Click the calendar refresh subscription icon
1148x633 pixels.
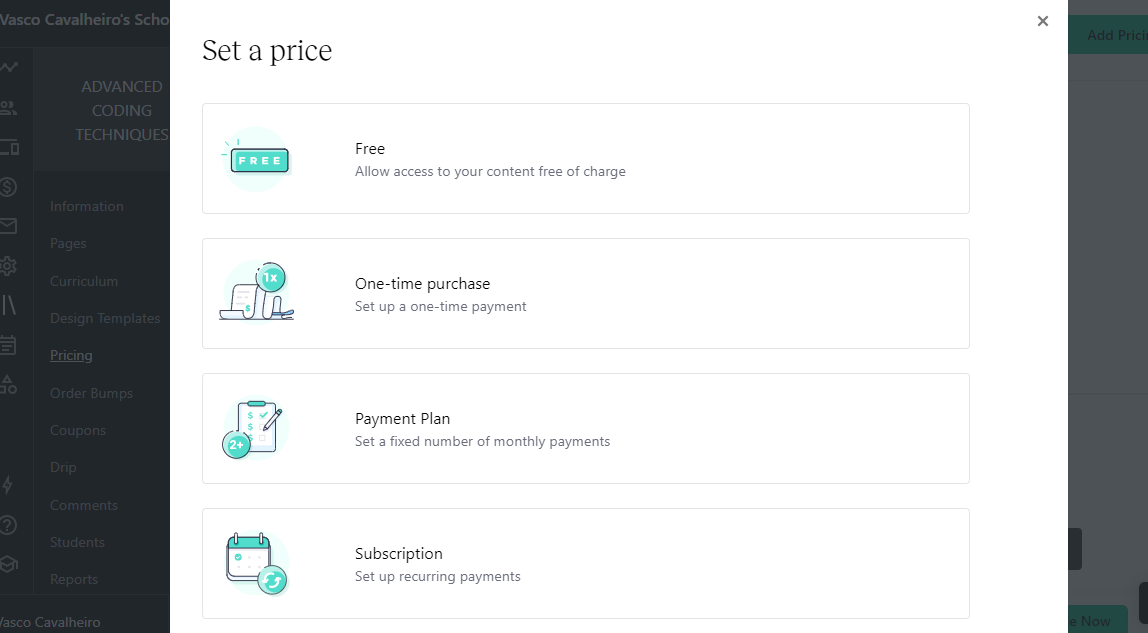coord(257,563)
